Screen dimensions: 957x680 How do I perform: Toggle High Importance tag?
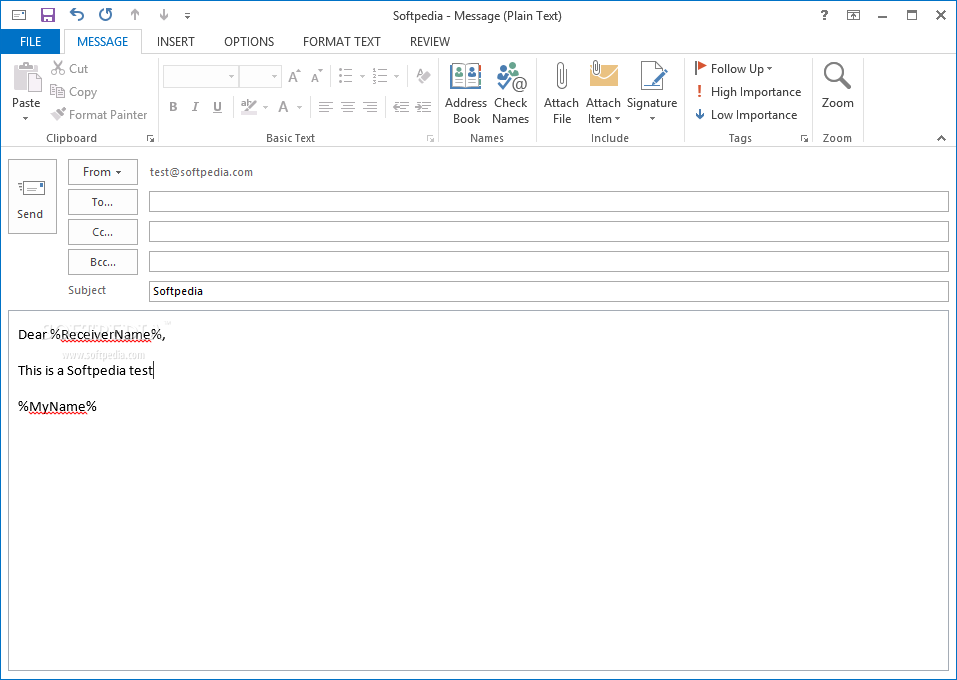[748, 92]
